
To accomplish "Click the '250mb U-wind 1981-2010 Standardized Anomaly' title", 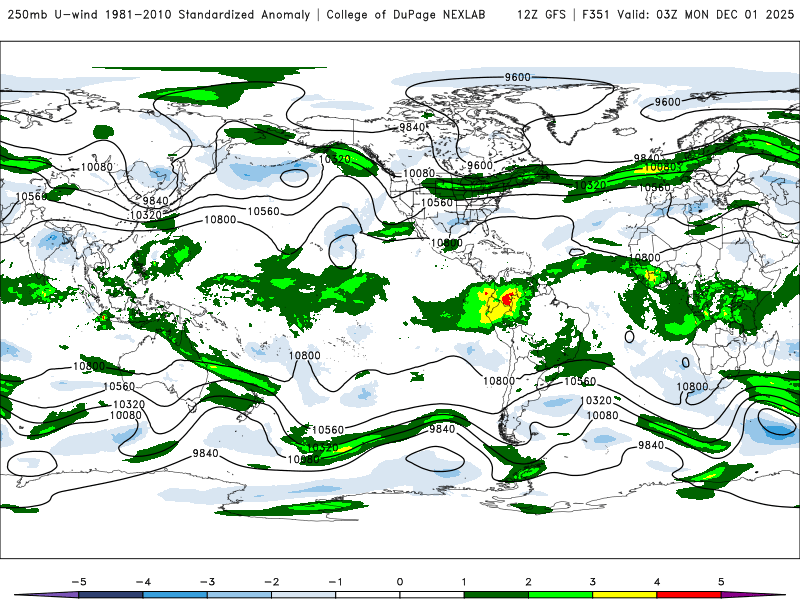I will click(159, 15).
